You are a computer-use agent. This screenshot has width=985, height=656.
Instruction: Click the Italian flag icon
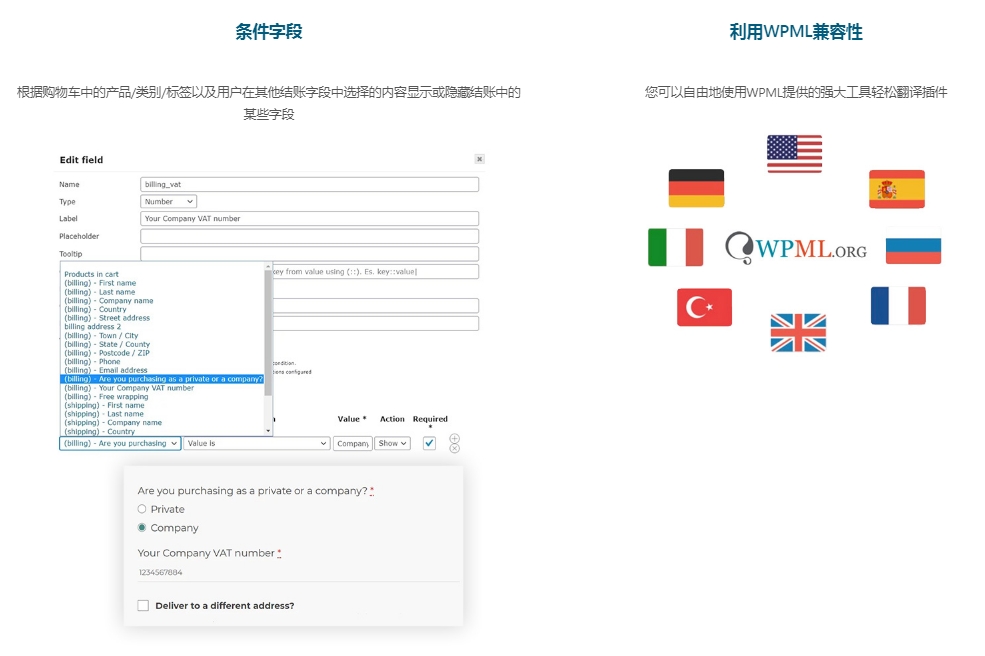click(x=675, y=247)
